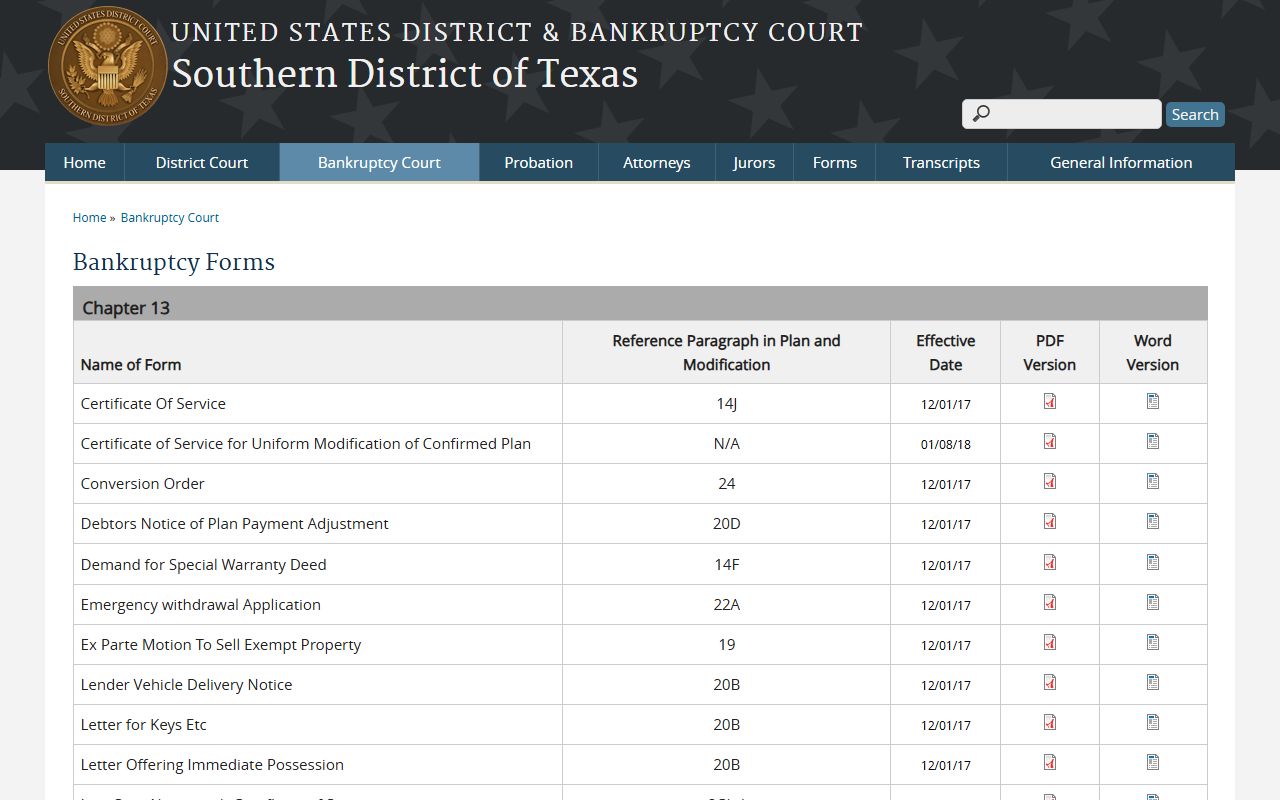Screen dimensions: 1280x800
Task: Click the Search button
Action: [x=1195, y=114]
